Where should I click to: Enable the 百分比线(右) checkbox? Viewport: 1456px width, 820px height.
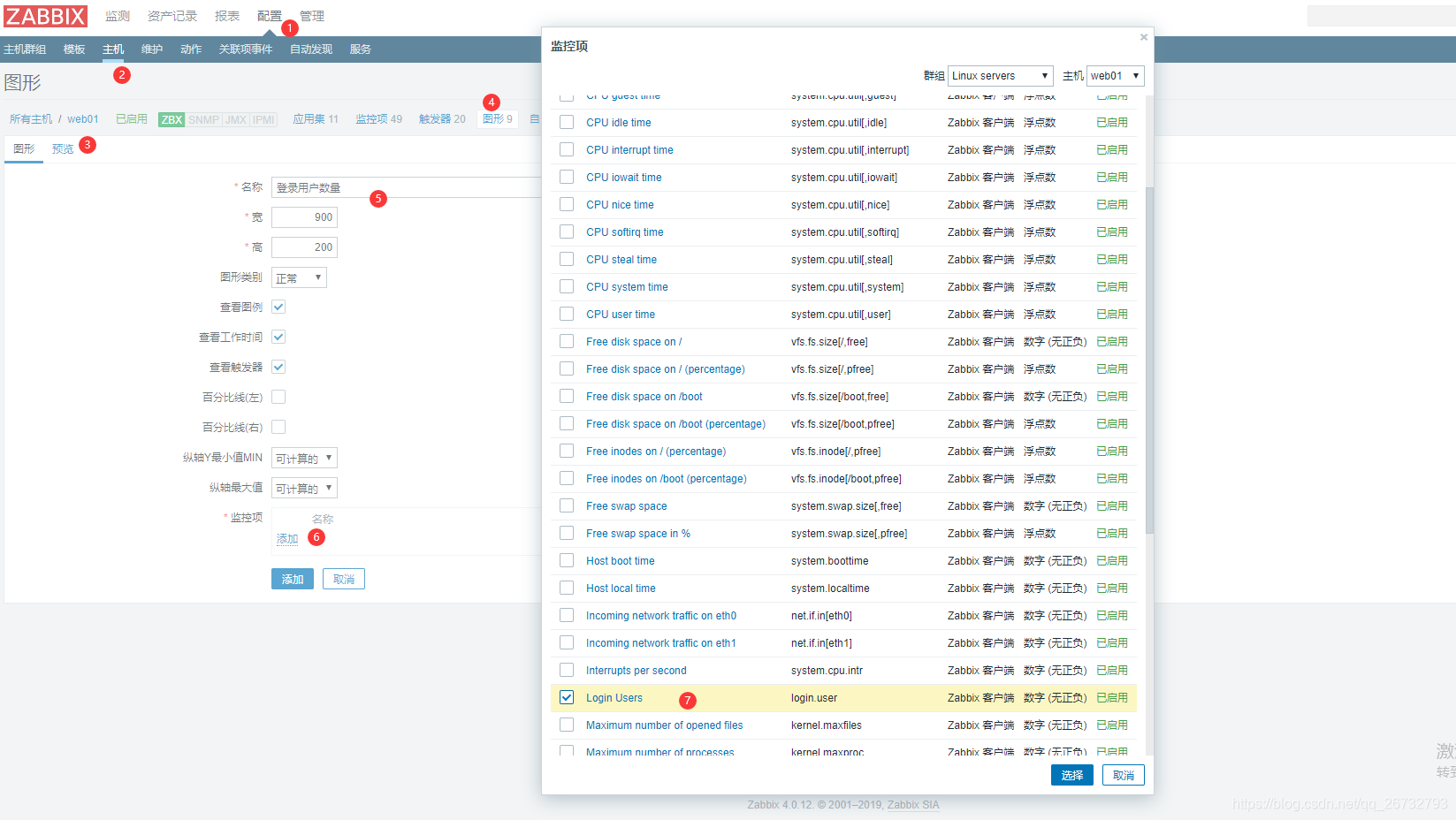pos(278,427)
